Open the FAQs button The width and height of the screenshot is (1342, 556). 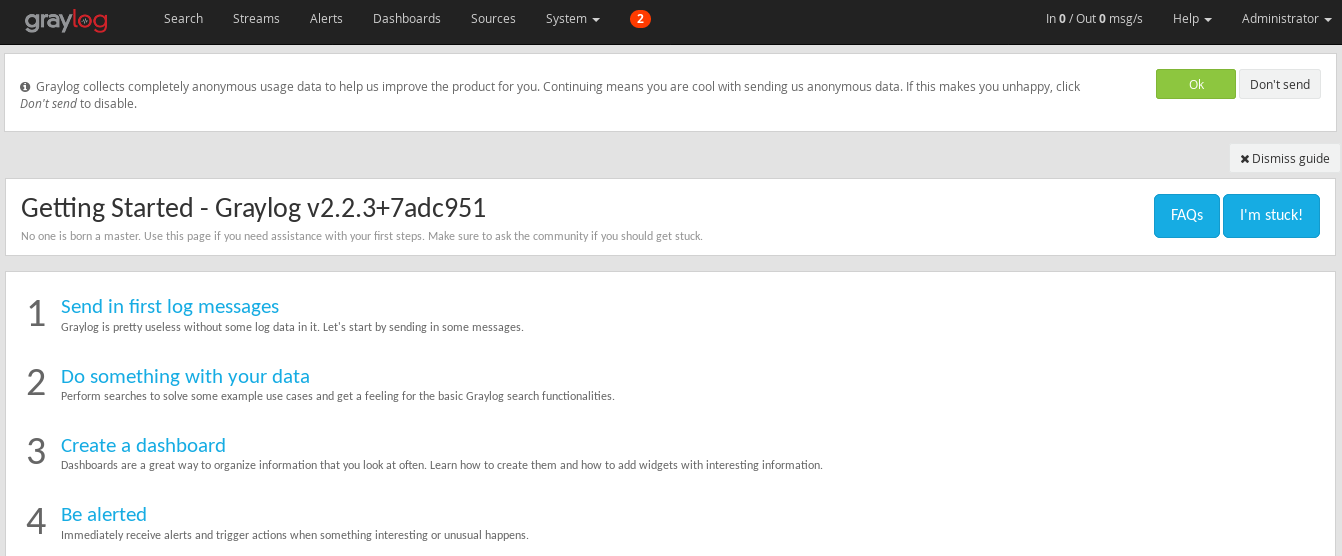[1187, 216]
